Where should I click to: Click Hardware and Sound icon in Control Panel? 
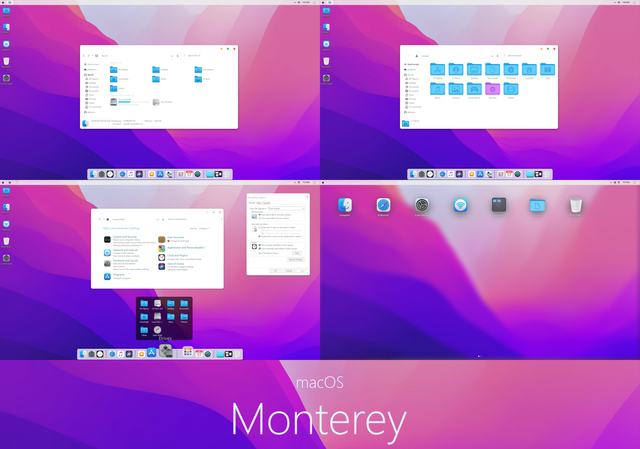[x=107, y=263]
